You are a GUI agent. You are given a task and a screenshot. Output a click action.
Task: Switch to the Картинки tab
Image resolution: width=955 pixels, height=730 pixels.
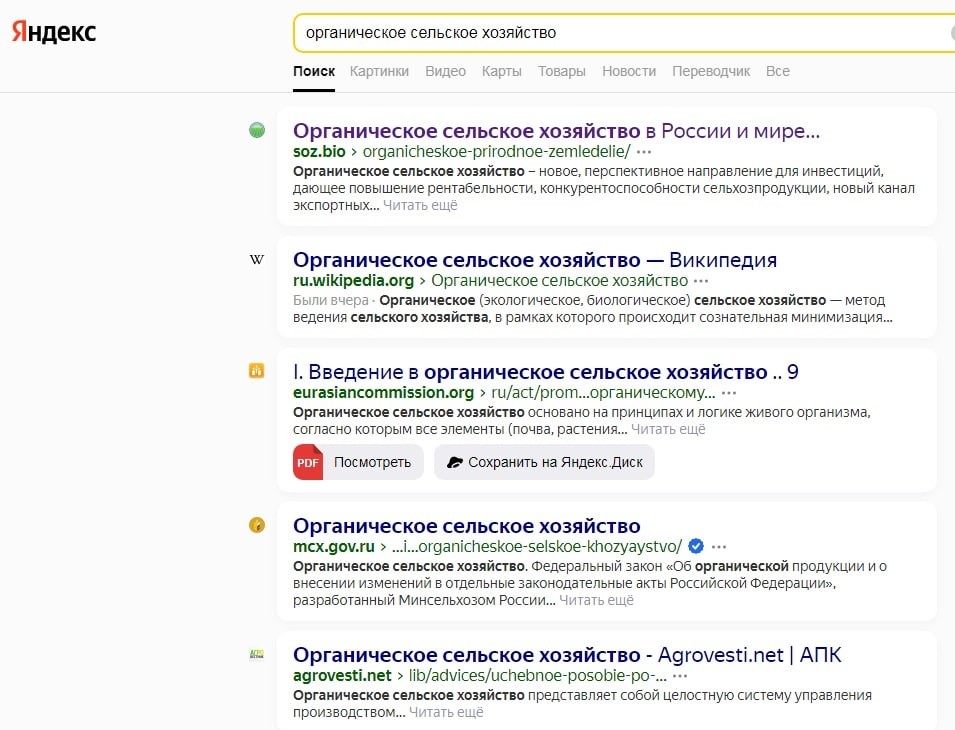(x=379, y=71)
